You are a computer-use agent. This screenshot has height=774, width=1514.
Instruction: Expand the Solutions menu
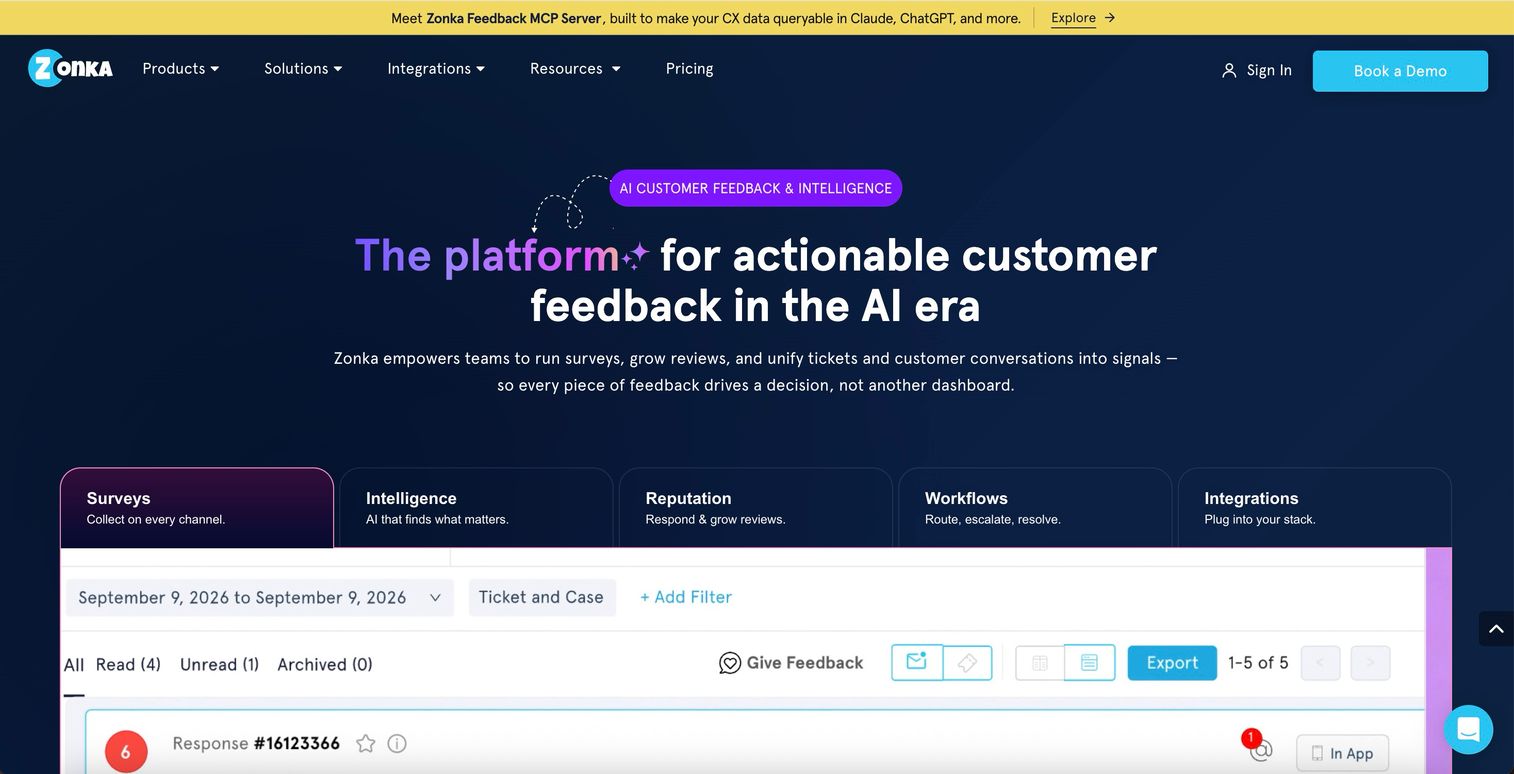(x=303, y=68)
